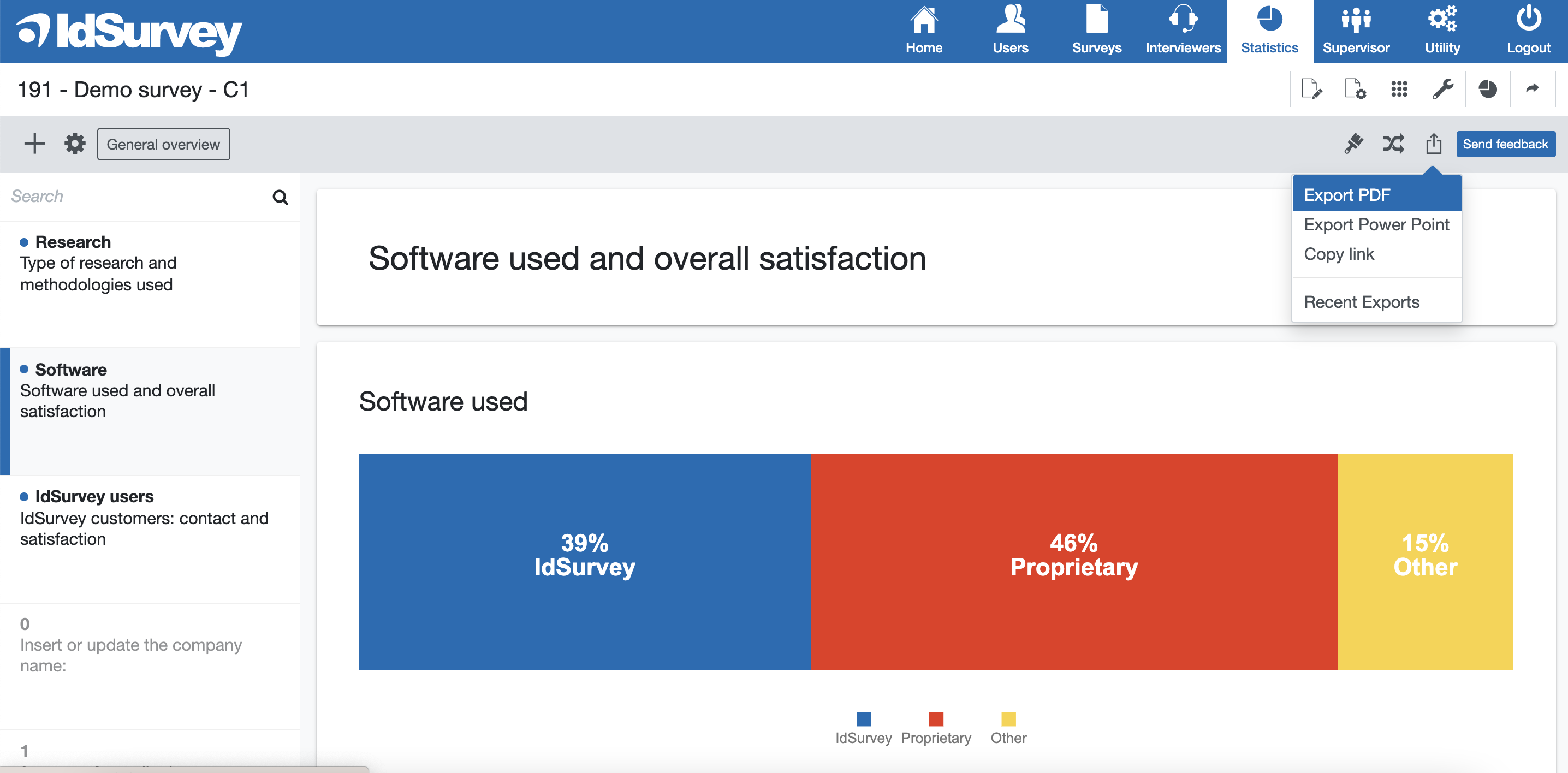Toggle the export share dropdown icon
Viewport: 1568px width, 773px height.
coord(1434,144)
